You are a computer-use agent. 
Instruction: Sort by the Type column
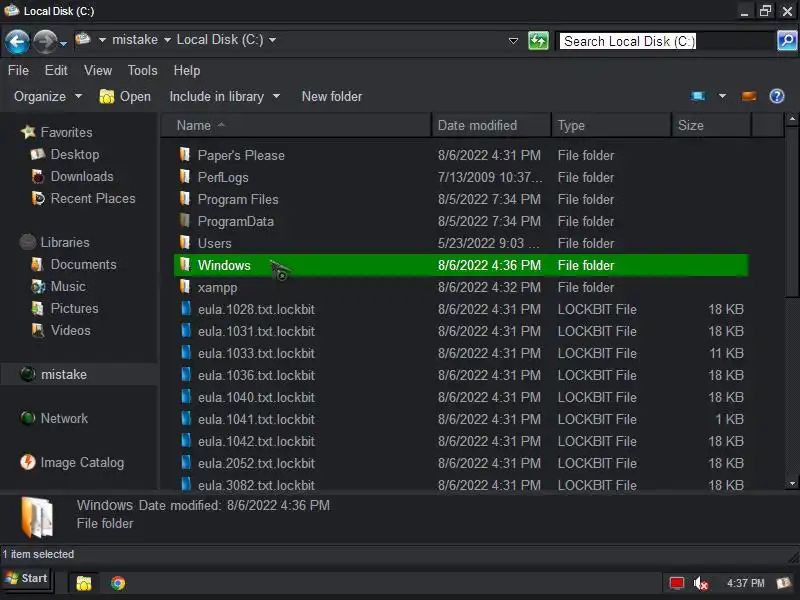(x=611, y=126)
